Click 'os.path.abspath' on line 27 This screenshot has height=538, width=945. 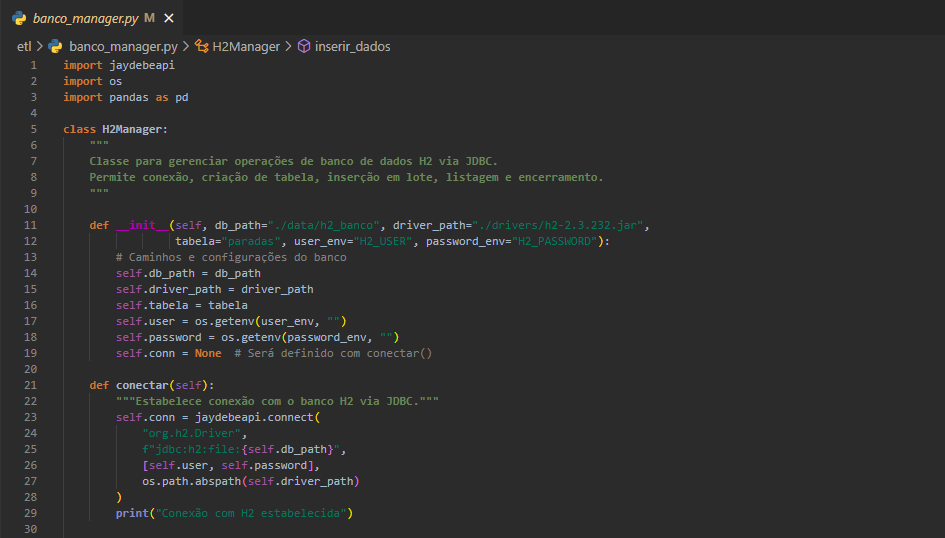192,481
